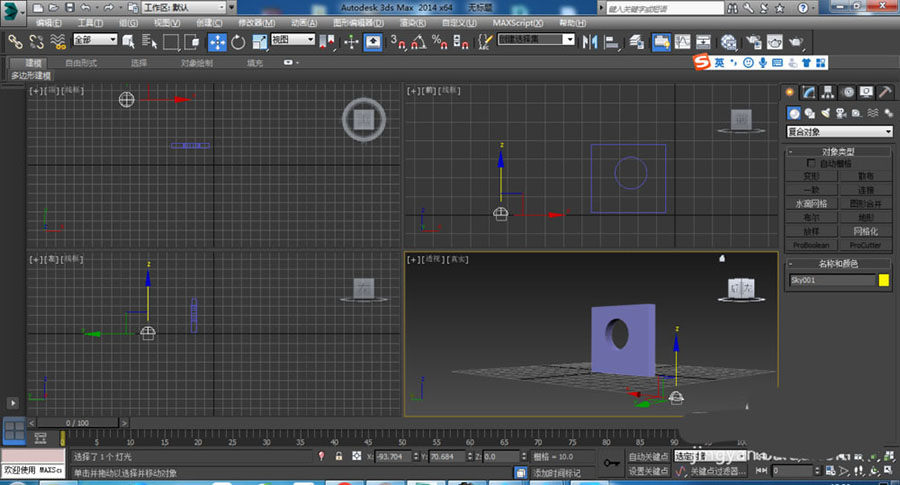
Task: Select the Cameras category icon
Action: 841,113
